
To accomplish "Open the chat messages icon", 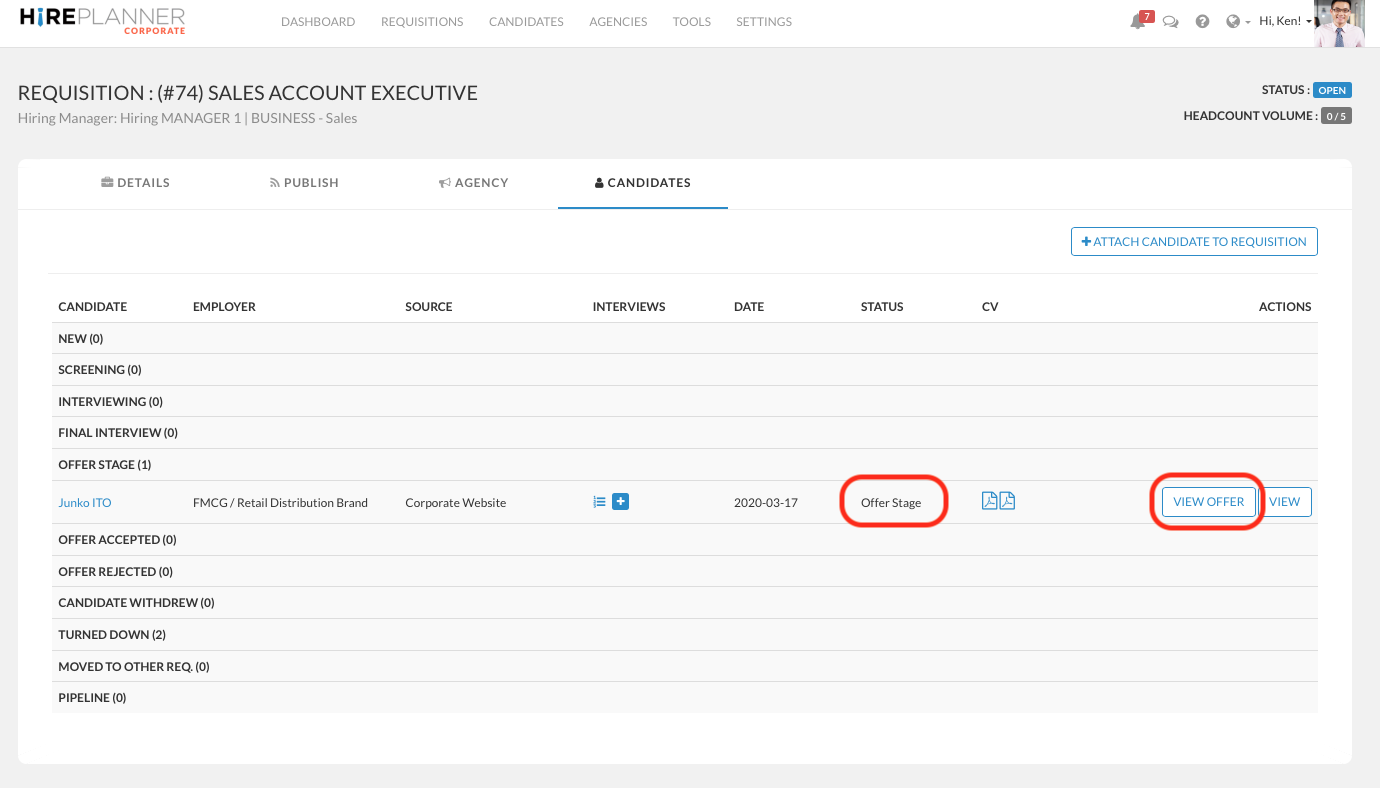I will point(1170,22).
